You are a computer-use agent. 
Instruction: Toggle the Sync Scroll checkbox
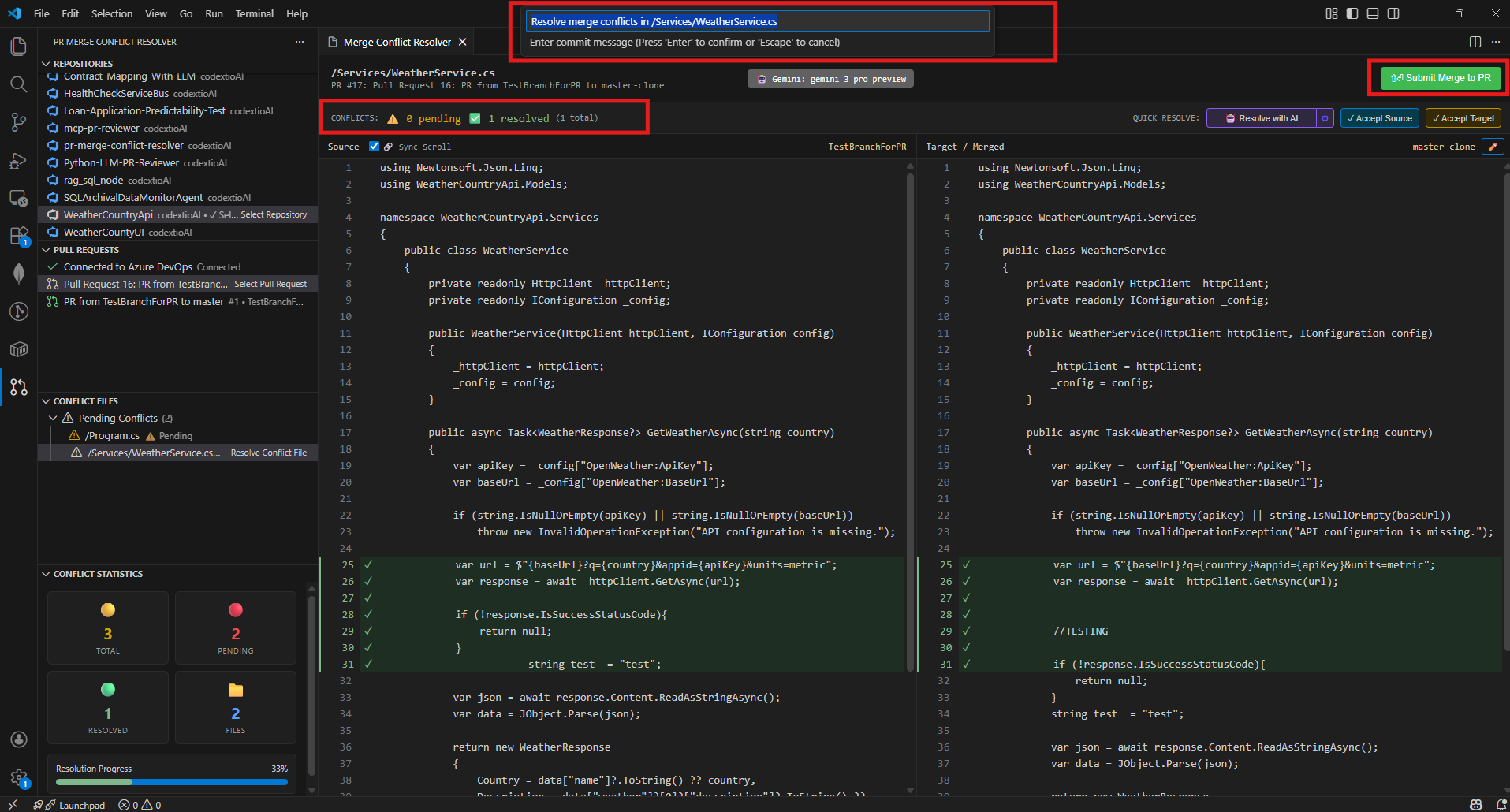coord(374,147)
